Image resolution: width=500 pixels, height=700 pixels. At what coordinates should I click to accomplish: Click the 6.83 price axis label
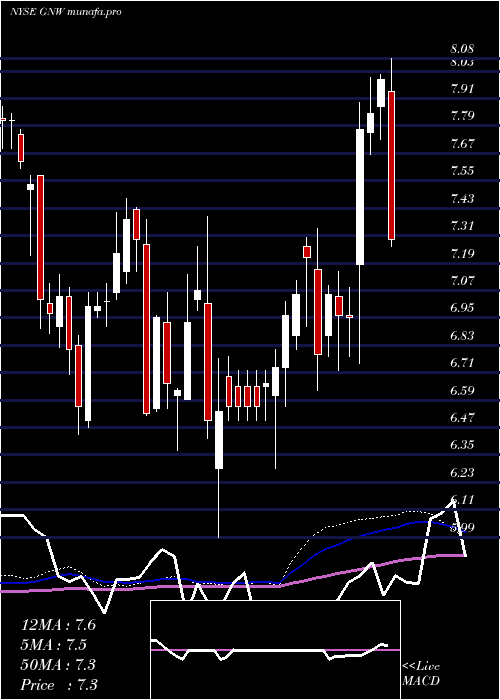click(462, 336)
